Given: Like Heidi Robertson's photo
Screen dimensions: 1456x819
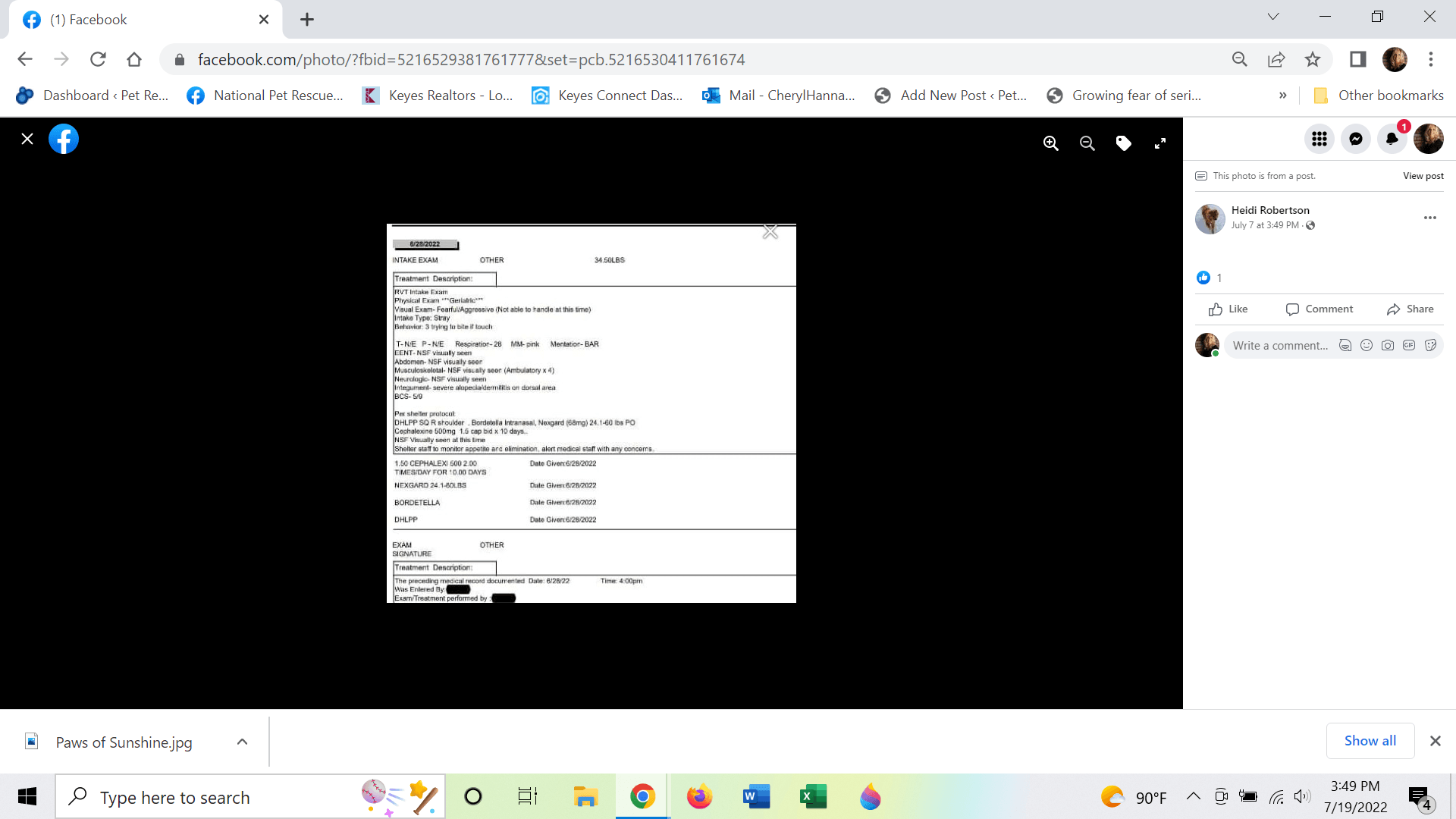Looking at the screenshot, I should (x=1228, y=309).
